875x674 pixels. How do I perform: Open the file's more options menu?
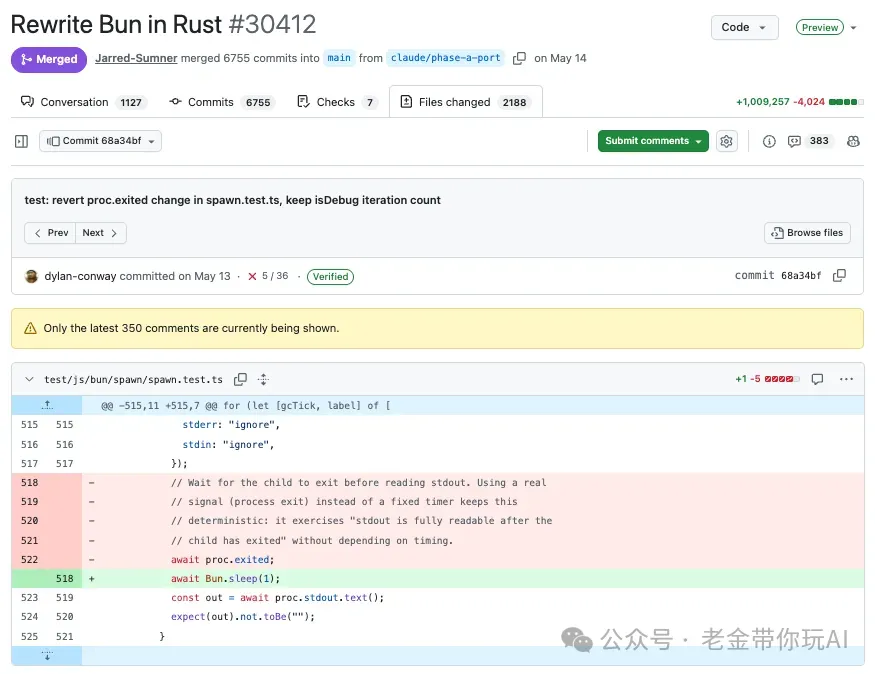click(846, 379)
